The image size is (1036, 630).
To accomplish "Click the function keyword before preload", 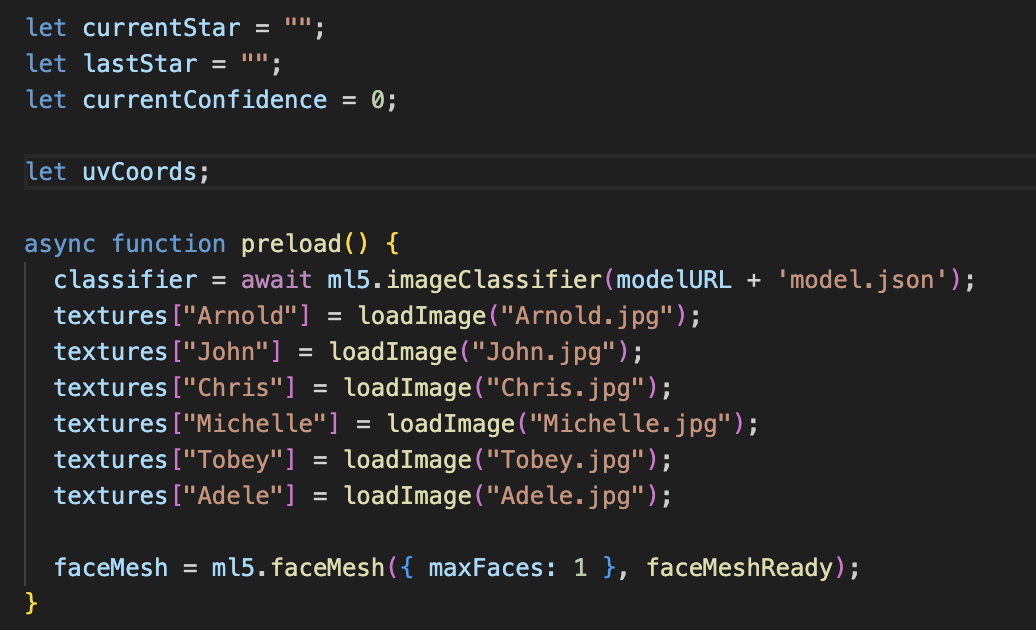I will tap(169, 244).
